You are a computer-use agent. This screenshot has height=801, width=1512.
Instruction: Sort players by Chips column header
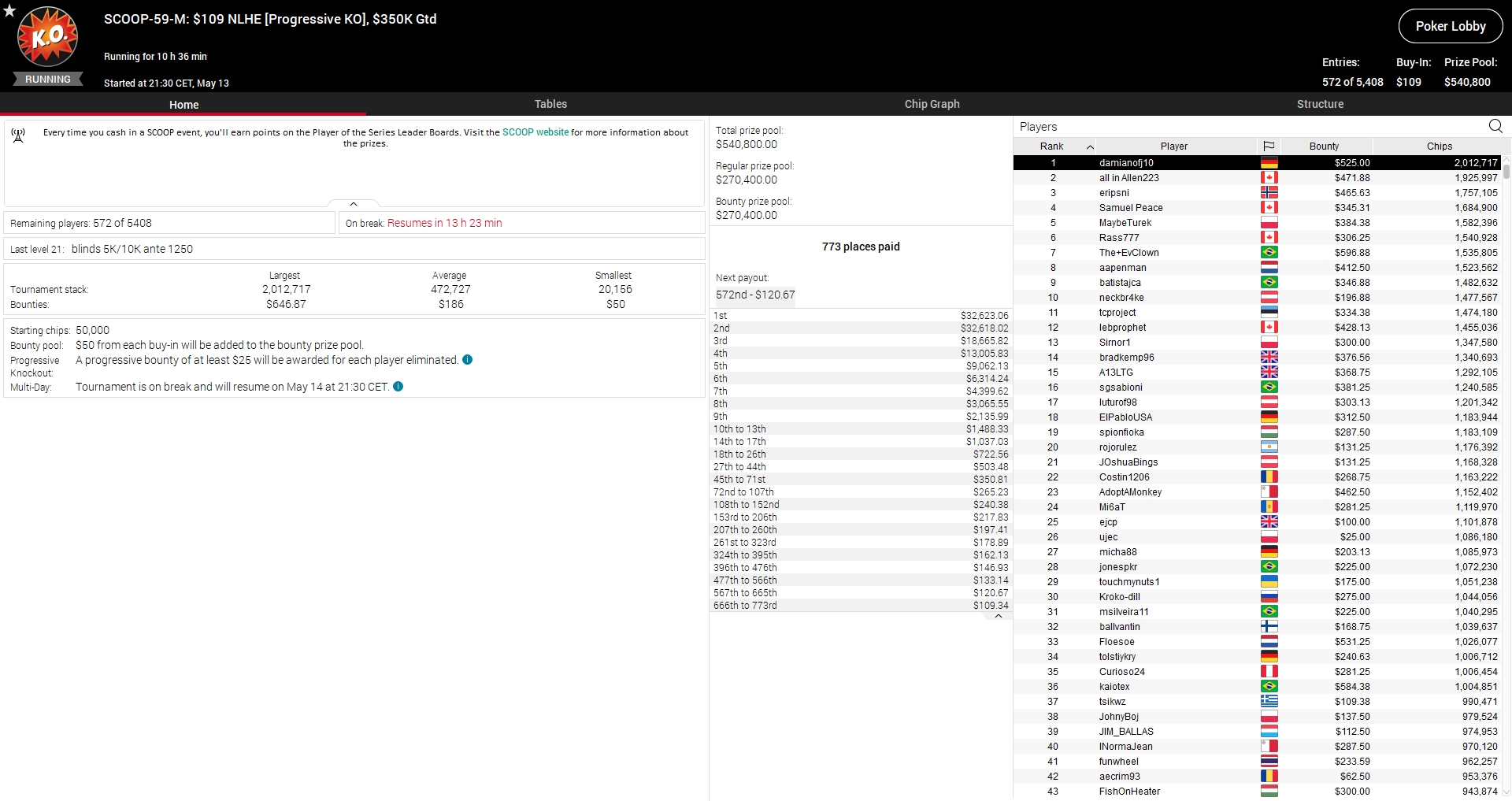(1439, 146)
